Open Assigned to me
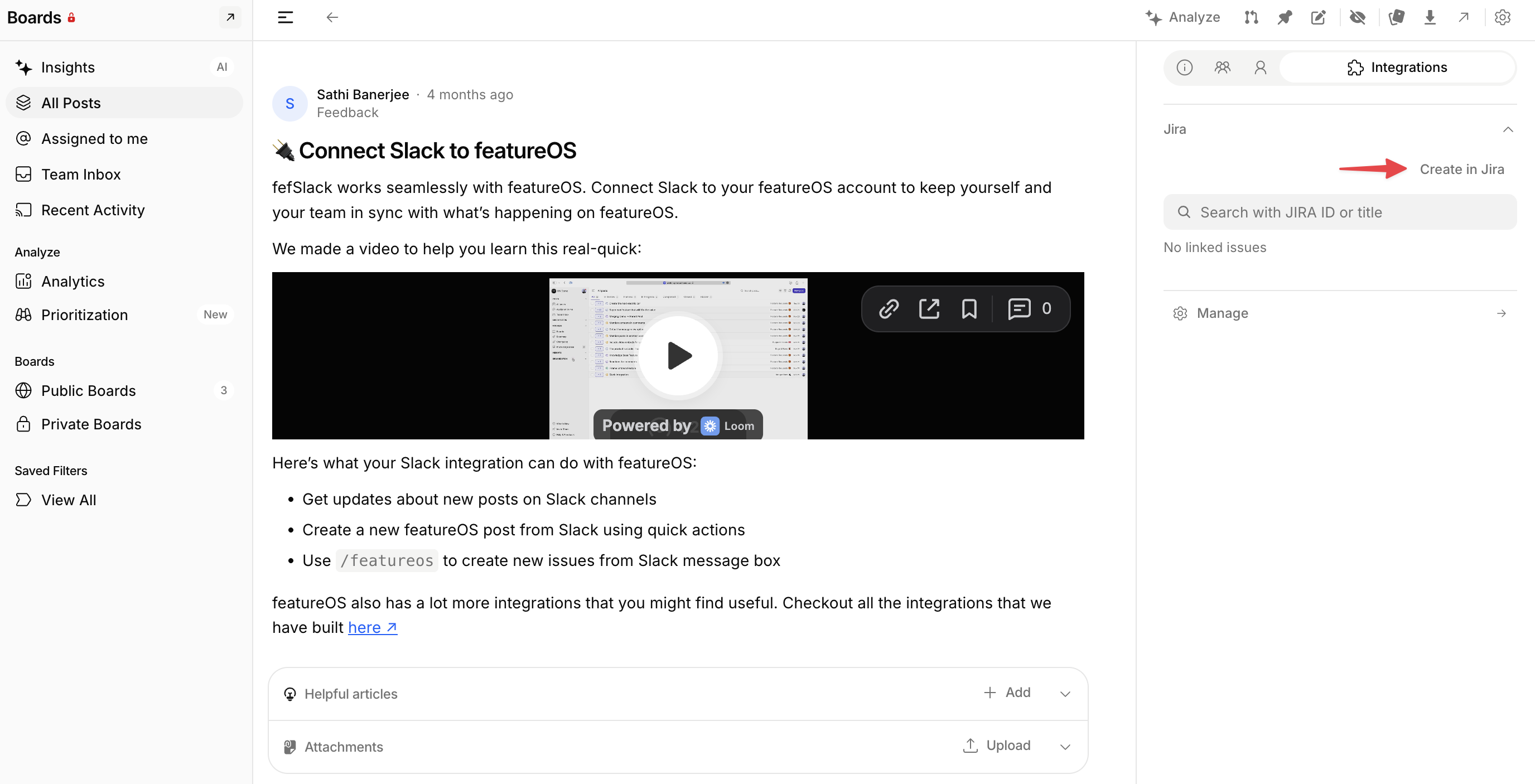The height and width of the screenshot is (784, 1535). click(x=124, y=139)
